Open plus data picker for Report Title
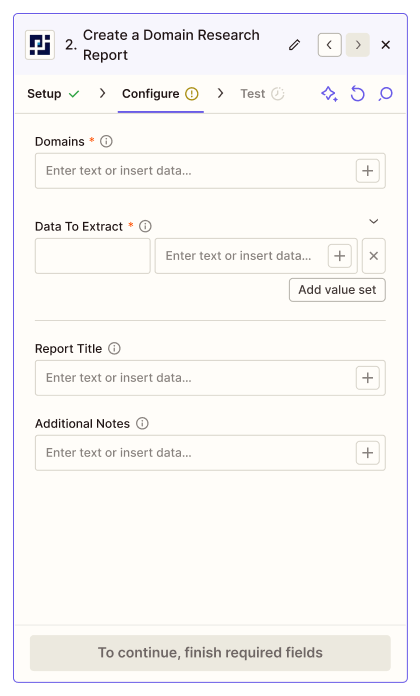This screenshot has height=696, width=420. click(x=368, y=378)
